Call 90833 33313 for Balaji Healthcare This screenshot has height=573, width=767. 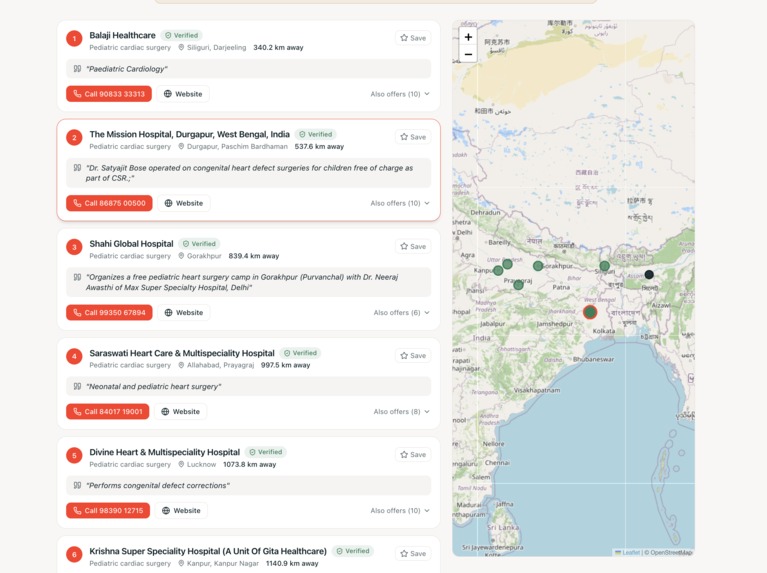click(109, 94)
